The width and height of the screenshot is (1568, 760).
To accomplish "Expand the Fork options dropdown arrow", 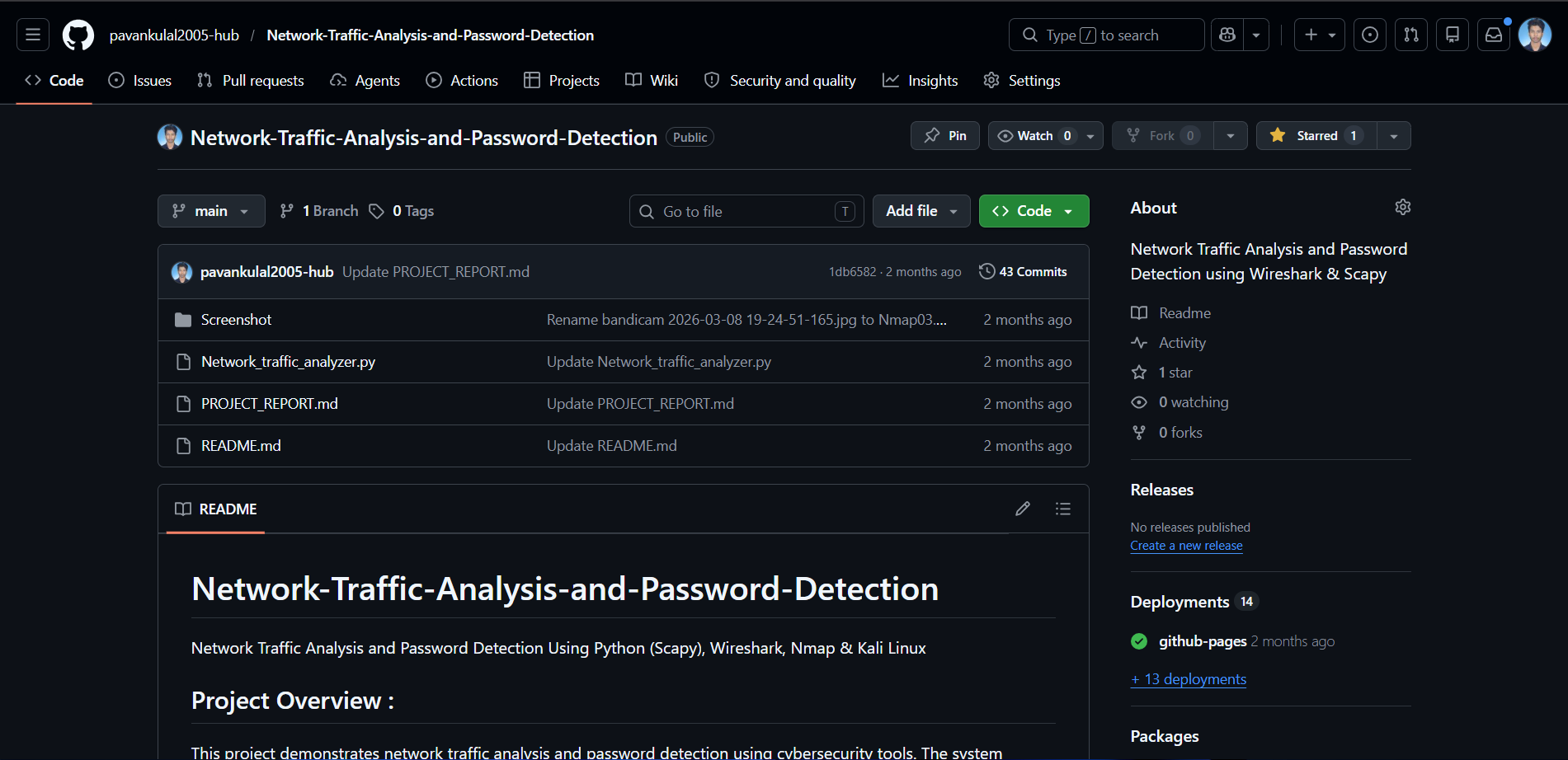I will [1231, 136].
